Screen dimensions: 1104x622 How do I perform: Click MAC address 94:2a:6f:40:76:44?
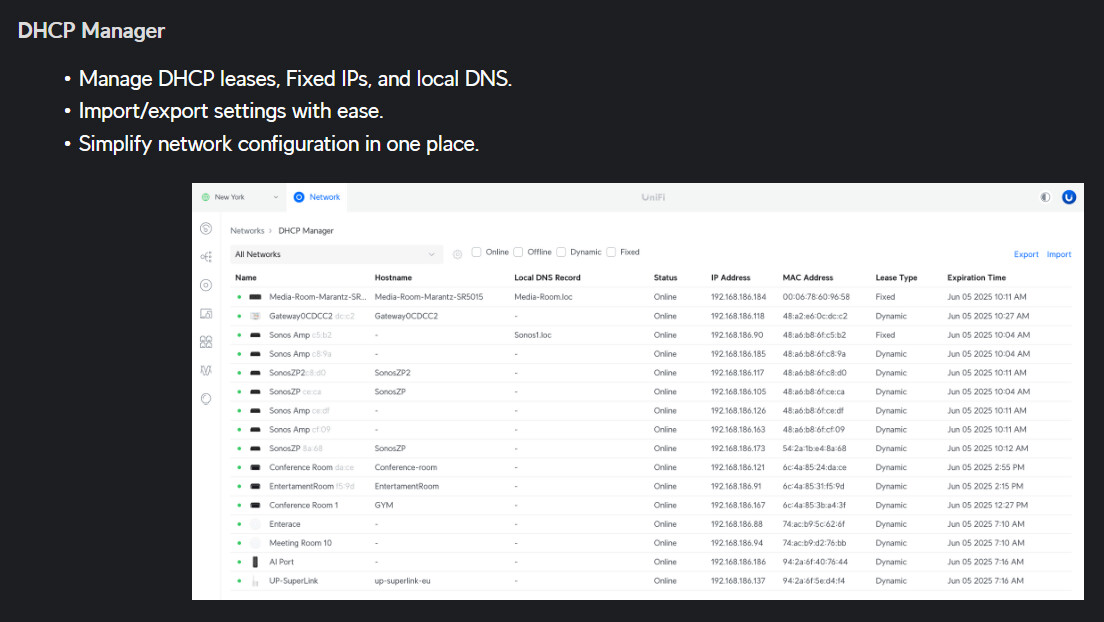(x=815, y=562)
